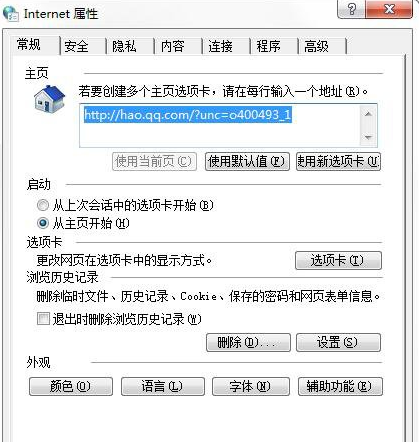The width and height of the screenshot is (419, 442).
Task: Click the homepage box scroll down arrow
Action: (x=368, y=137)
